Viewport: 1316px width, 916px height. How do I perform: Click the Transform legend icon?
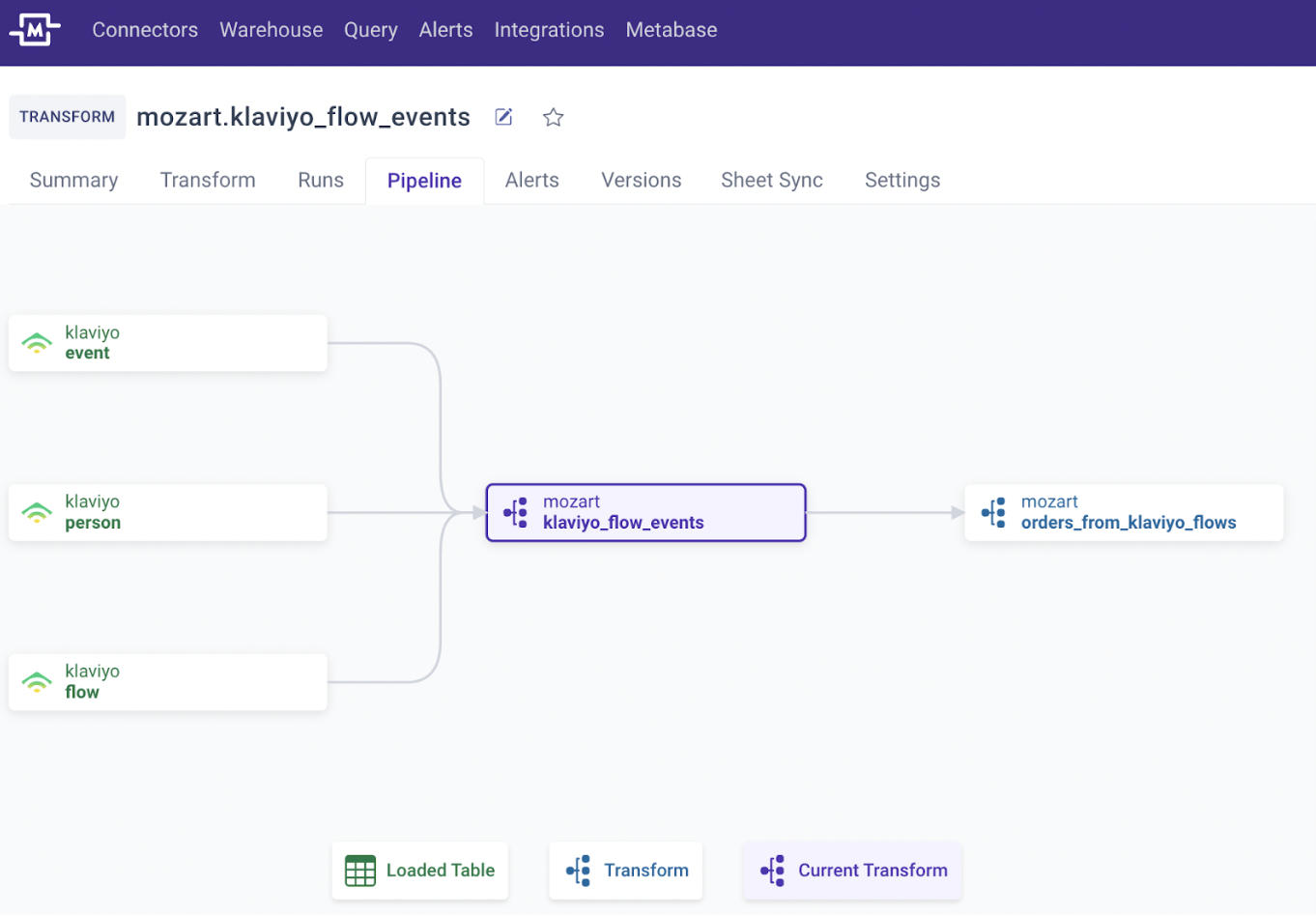coord(578,871)
